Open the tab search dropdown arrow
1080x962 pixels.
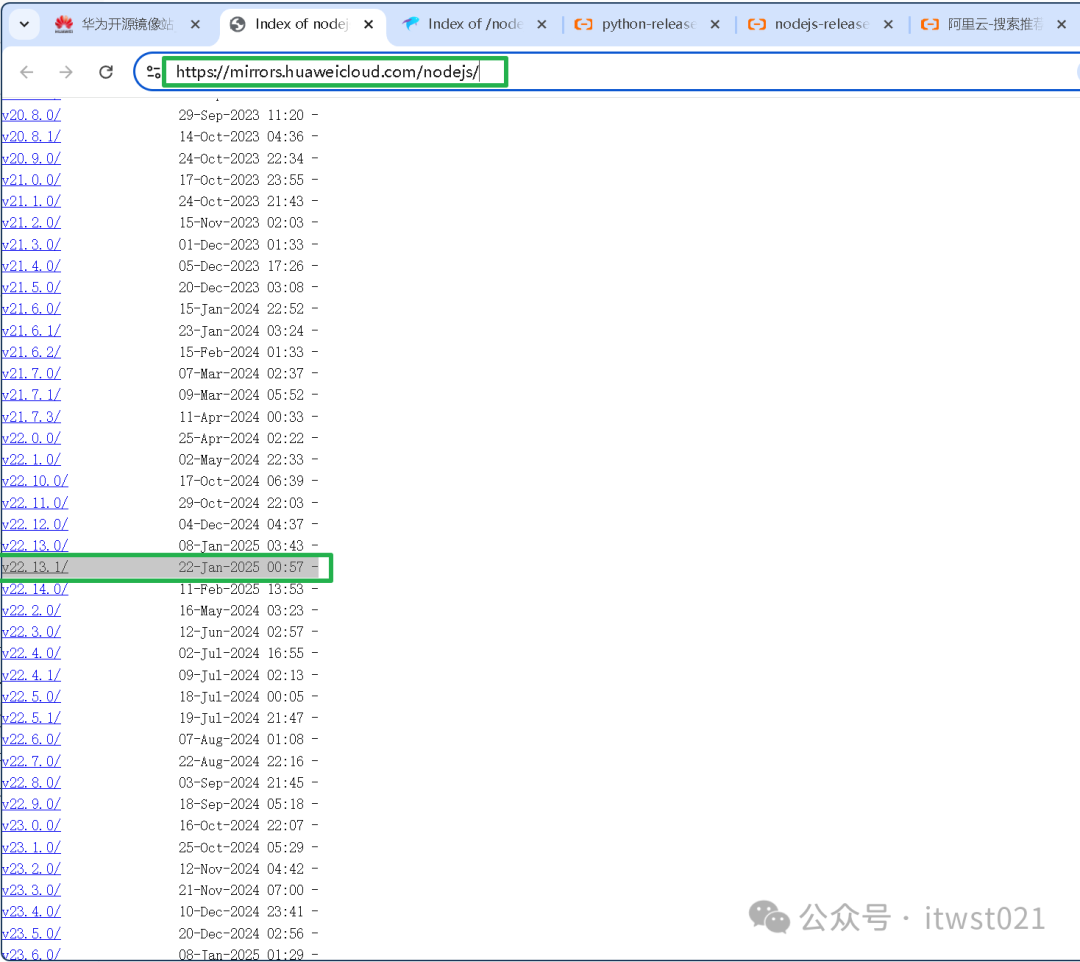pyautogui.click(x=24, y=24)
